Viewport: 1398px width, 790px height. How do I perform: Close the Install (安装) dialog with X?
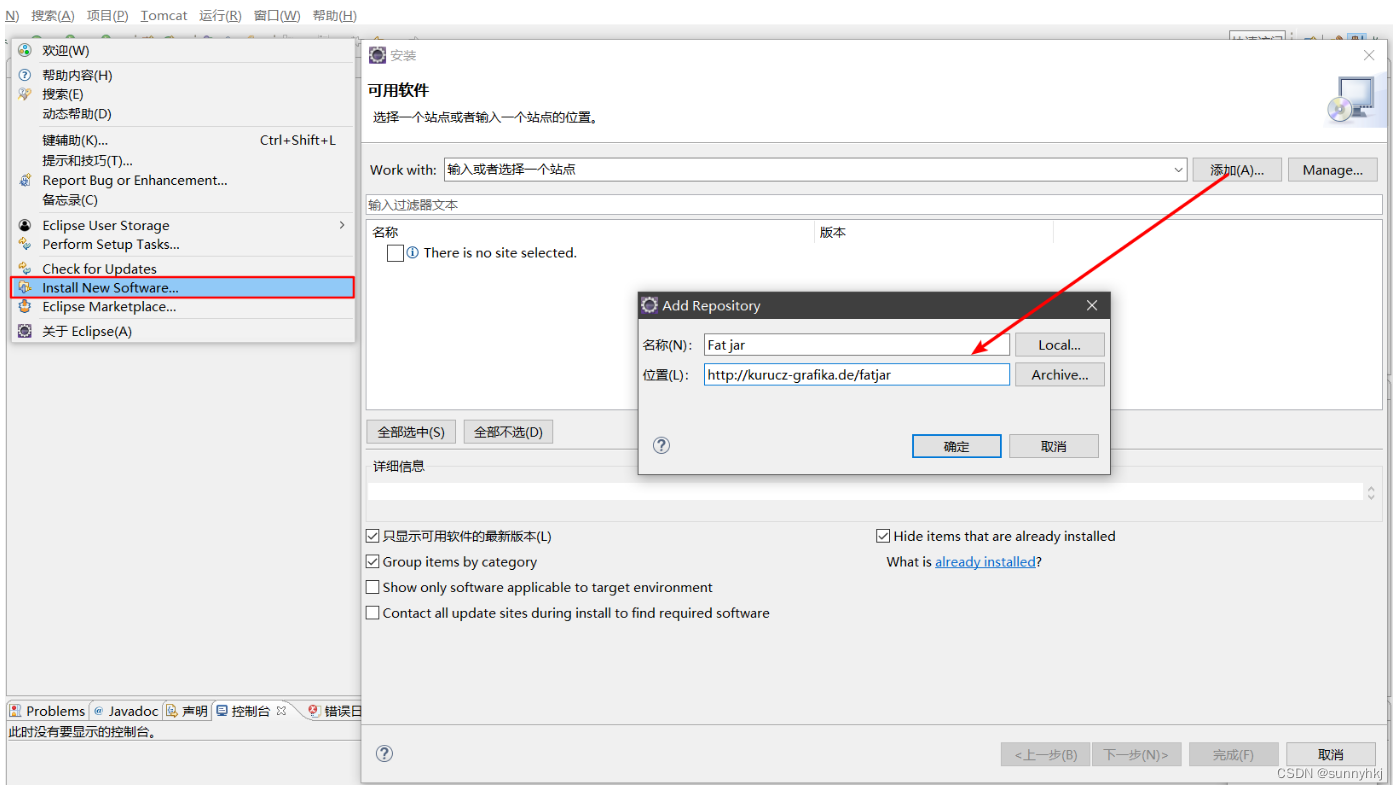[1369, 55]
